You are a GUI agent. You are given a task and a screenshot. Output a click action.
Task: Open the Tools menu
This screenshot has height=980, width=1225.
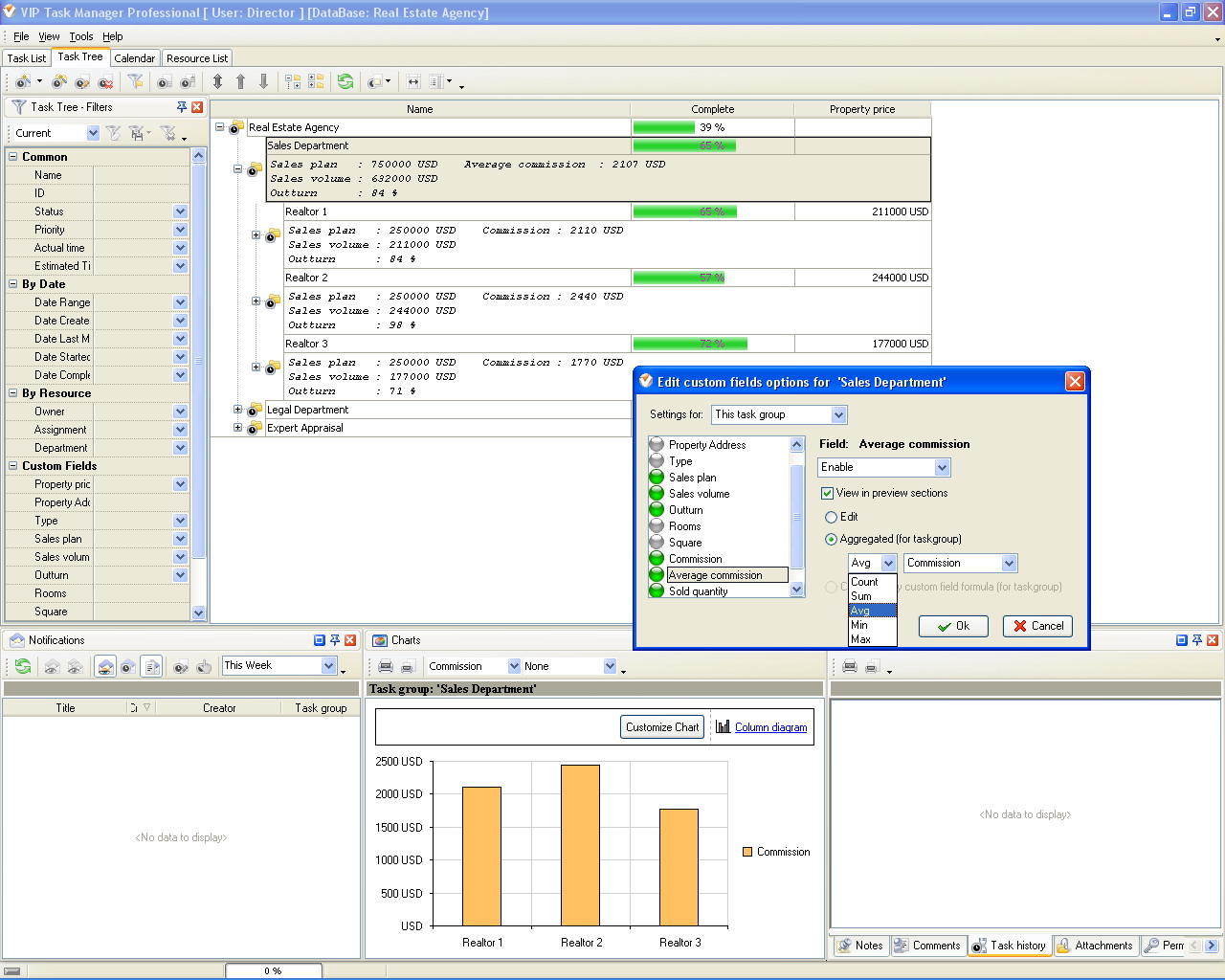point(81,36)
